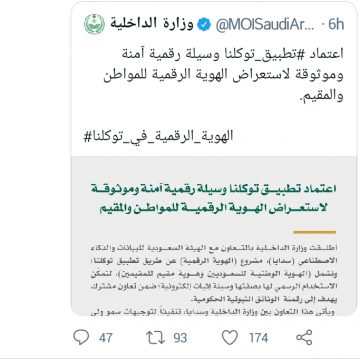The image size is (360, 360).
Task: Like the tweet with the heart icon
Action: pos(230,338)
